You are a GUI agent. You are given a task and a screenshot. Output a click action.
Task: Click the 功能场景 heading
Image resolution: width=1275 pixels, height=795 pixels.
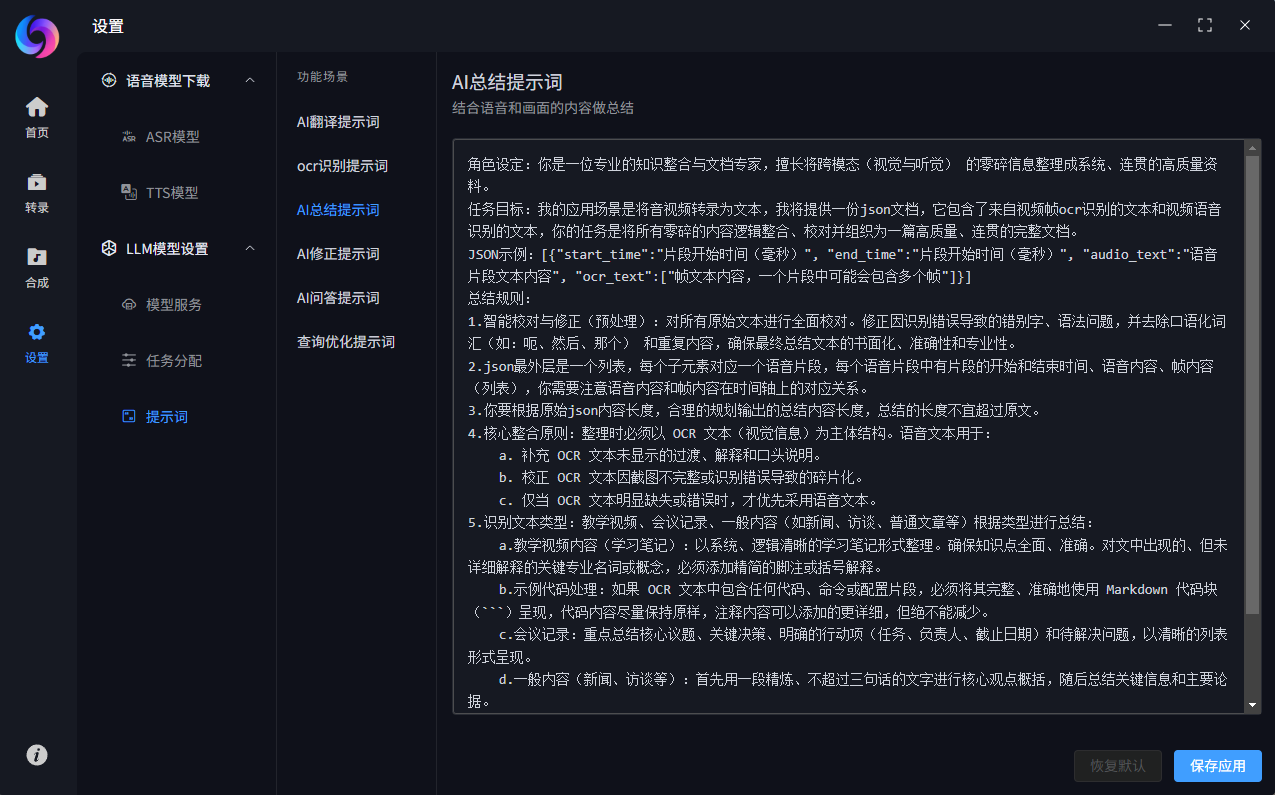[x=322, y=77]
